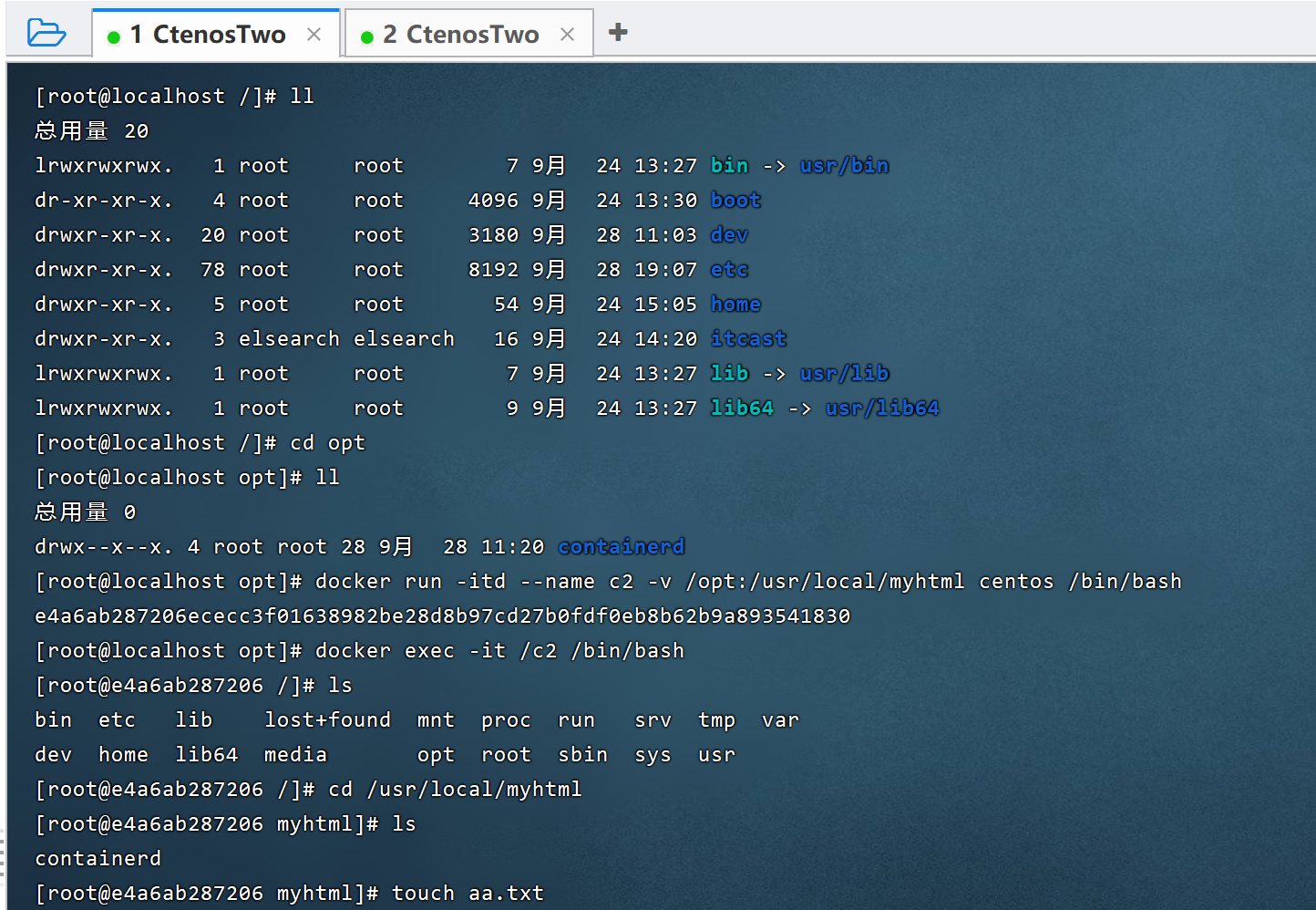Click the blue 'etc' directory name
The image size is (1316, 910).
[729, 269]
